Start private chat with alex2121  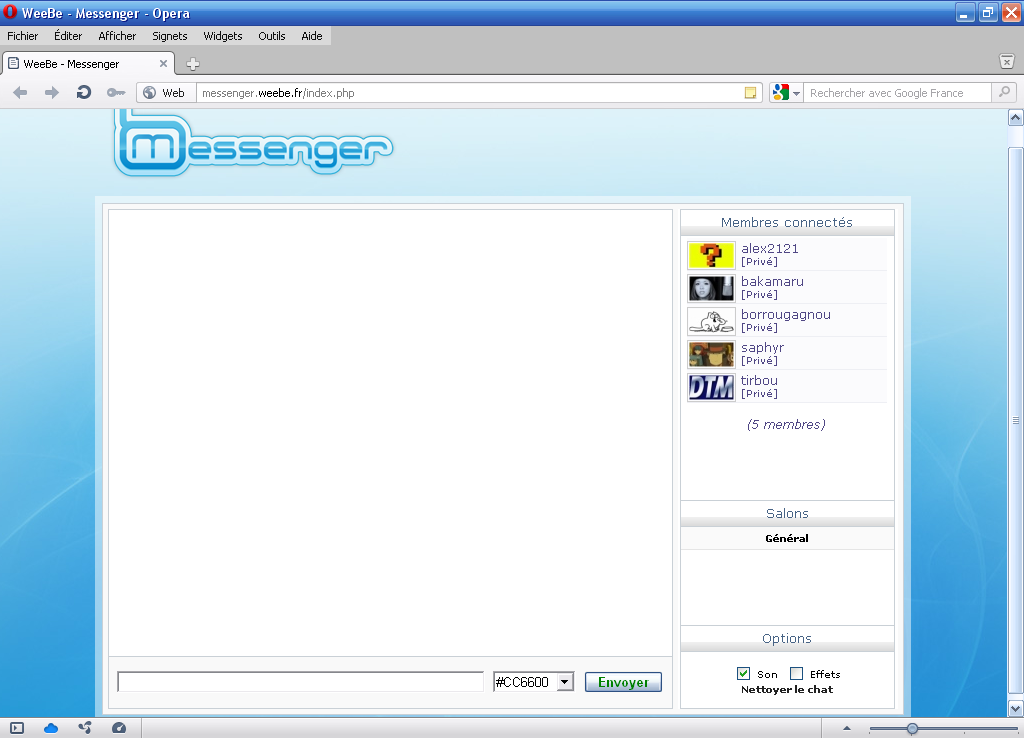pyautogui.click(x=759, y=262)
